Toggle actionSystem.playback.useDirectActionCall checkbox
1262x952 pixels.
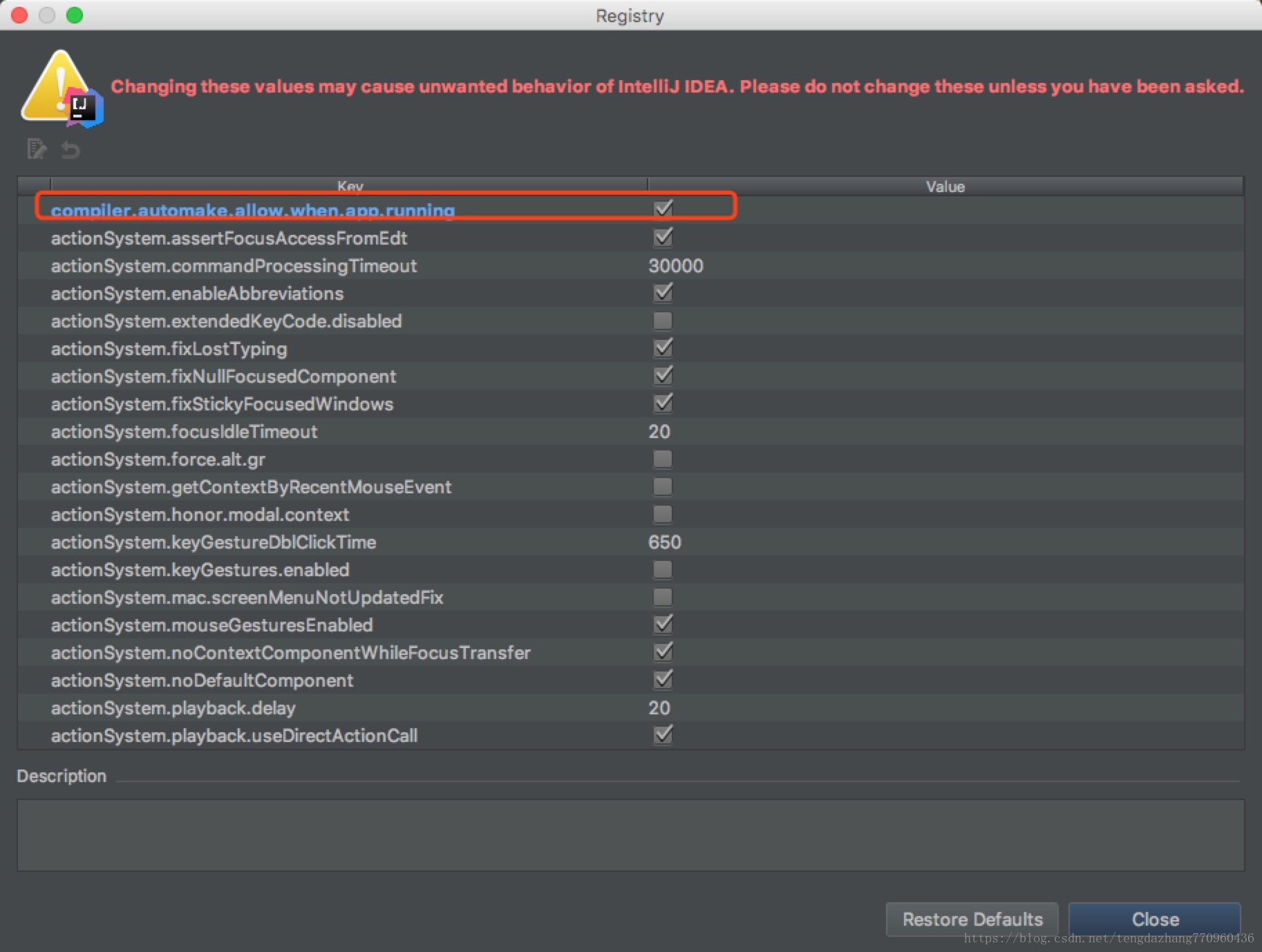(x=663, y=734)
